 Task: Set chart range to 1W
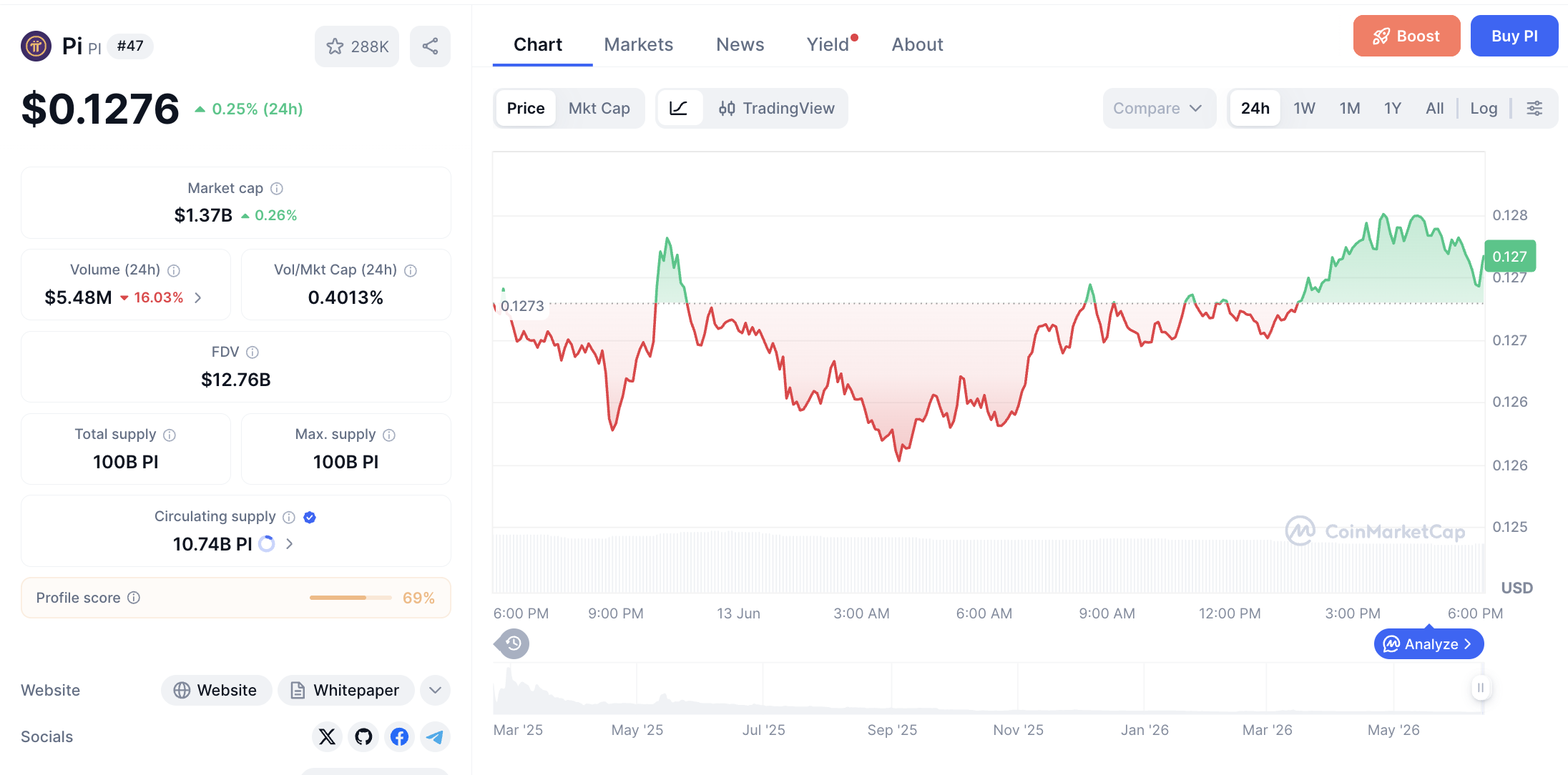pos(1304,109)
